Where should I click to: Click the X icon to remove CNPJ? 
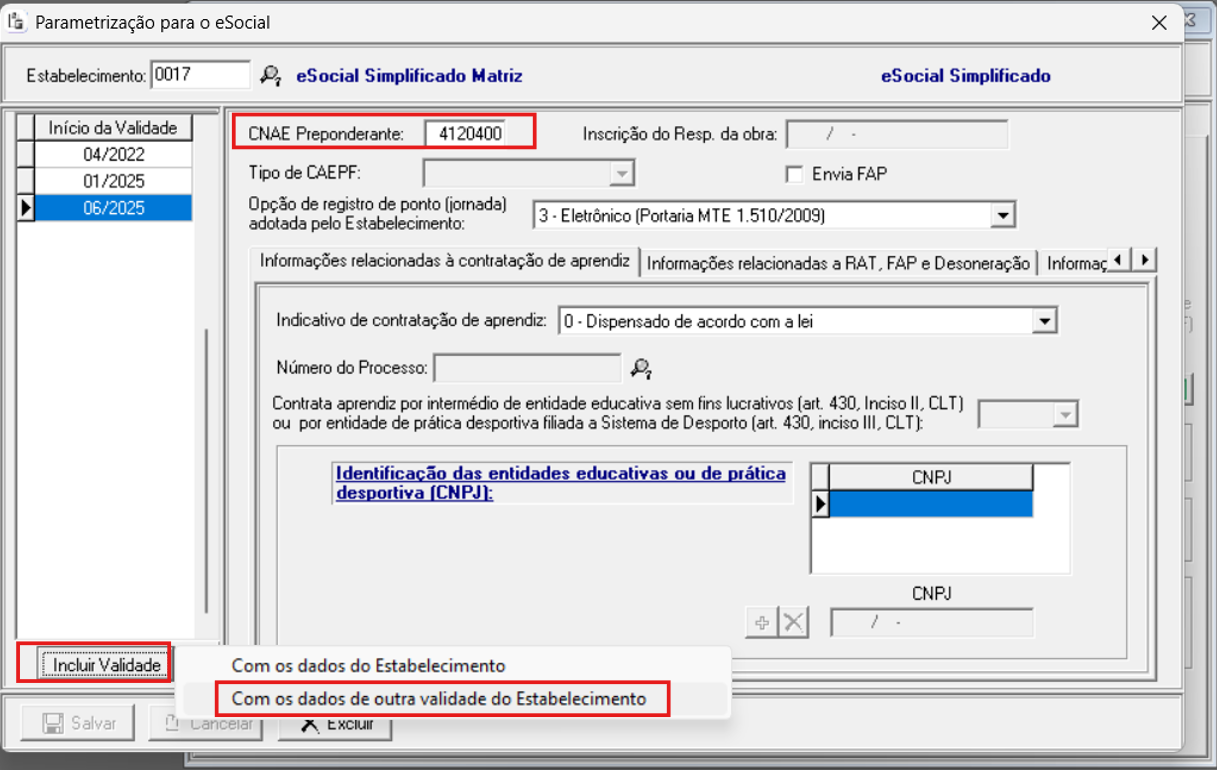[x=793, y=623]
